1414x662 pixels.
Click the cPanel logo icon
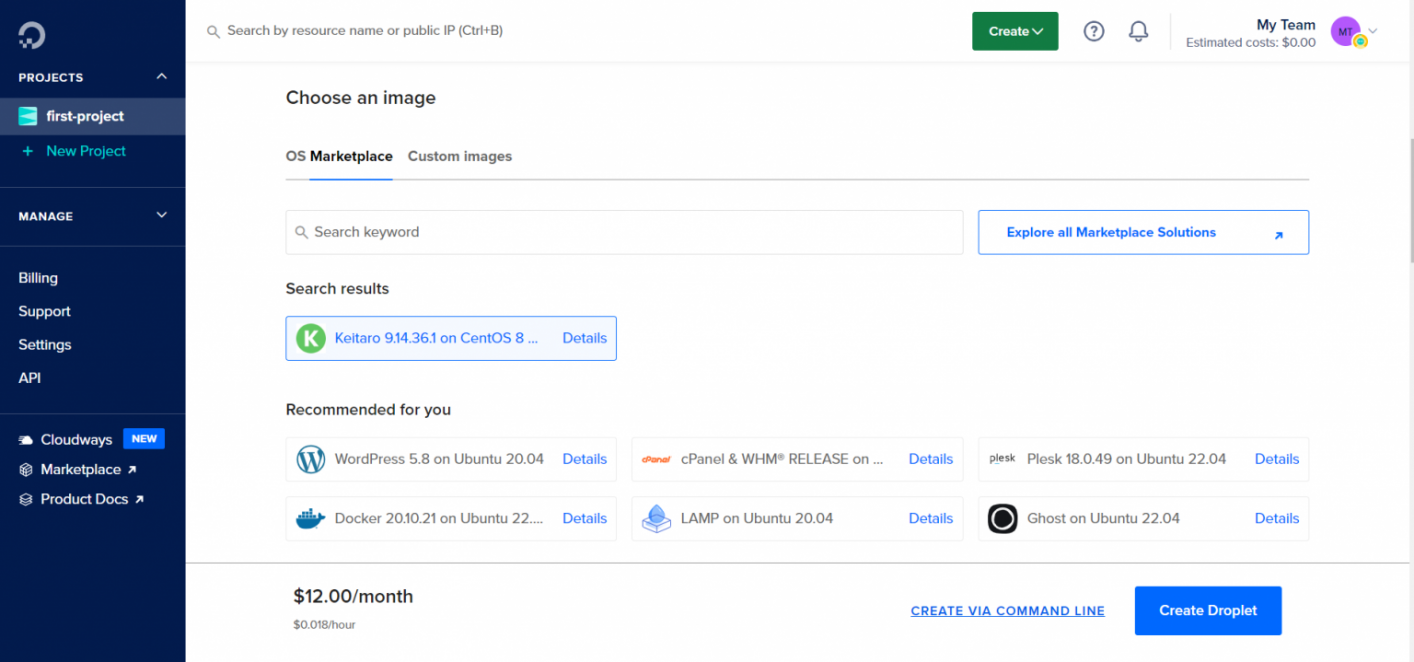(656, 460)
